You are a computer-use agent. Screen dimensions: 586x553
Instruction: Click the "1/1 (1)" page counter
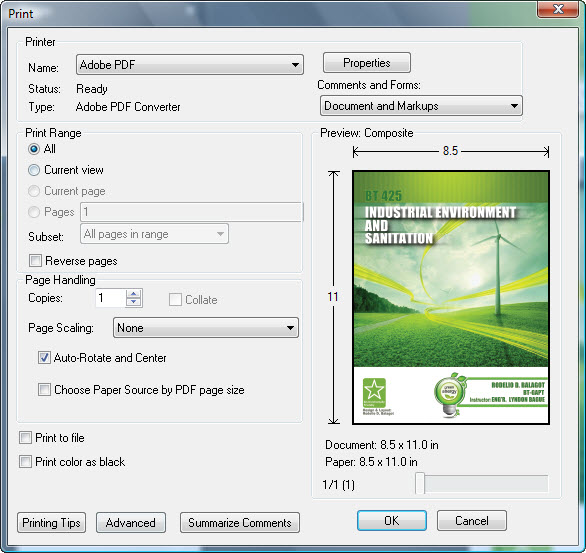tap(338, 485)
